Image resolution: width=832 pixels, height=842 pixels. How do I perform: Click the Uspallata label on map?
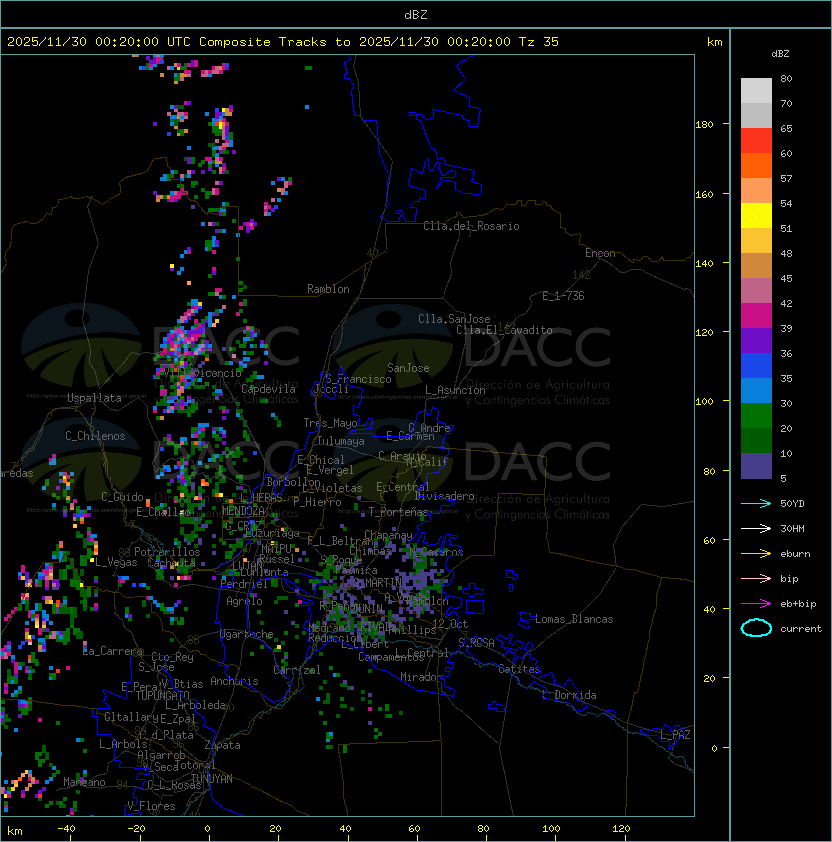(94, 398)
